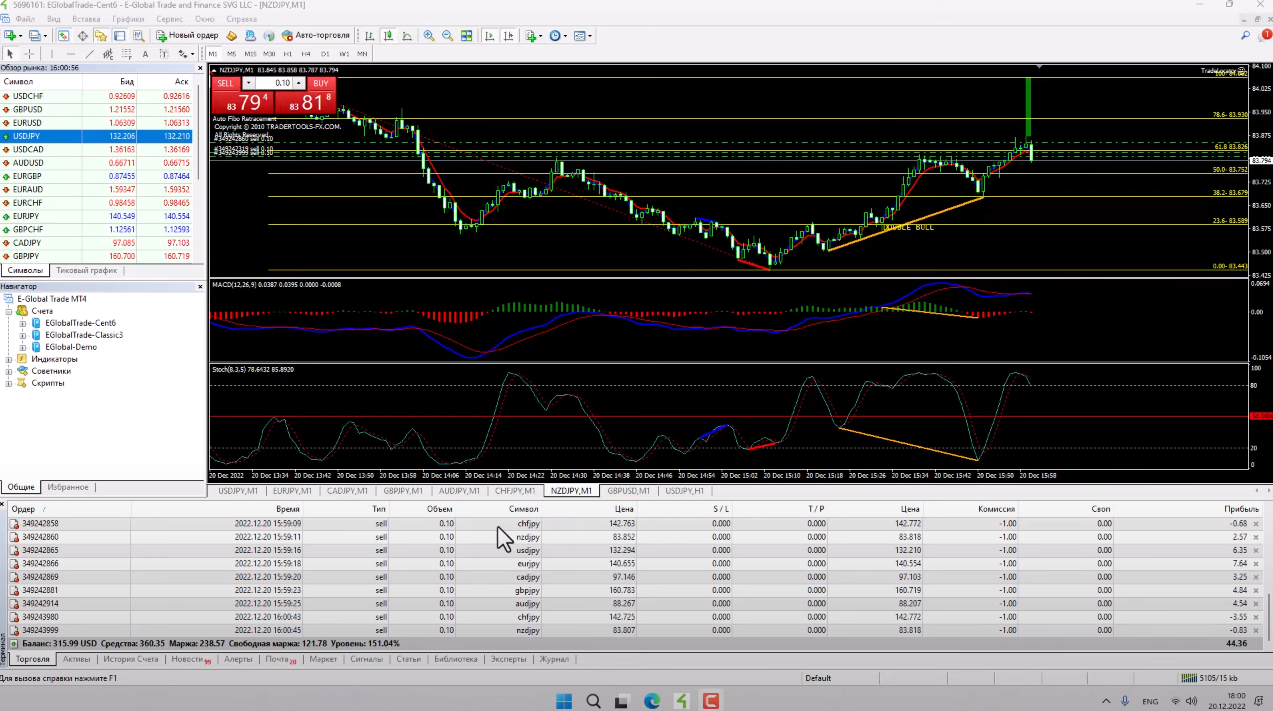Click the zoom out magnifier icon
This screenshot has width=1273, height=711.
pyautogui.click(x=447, y=35)
